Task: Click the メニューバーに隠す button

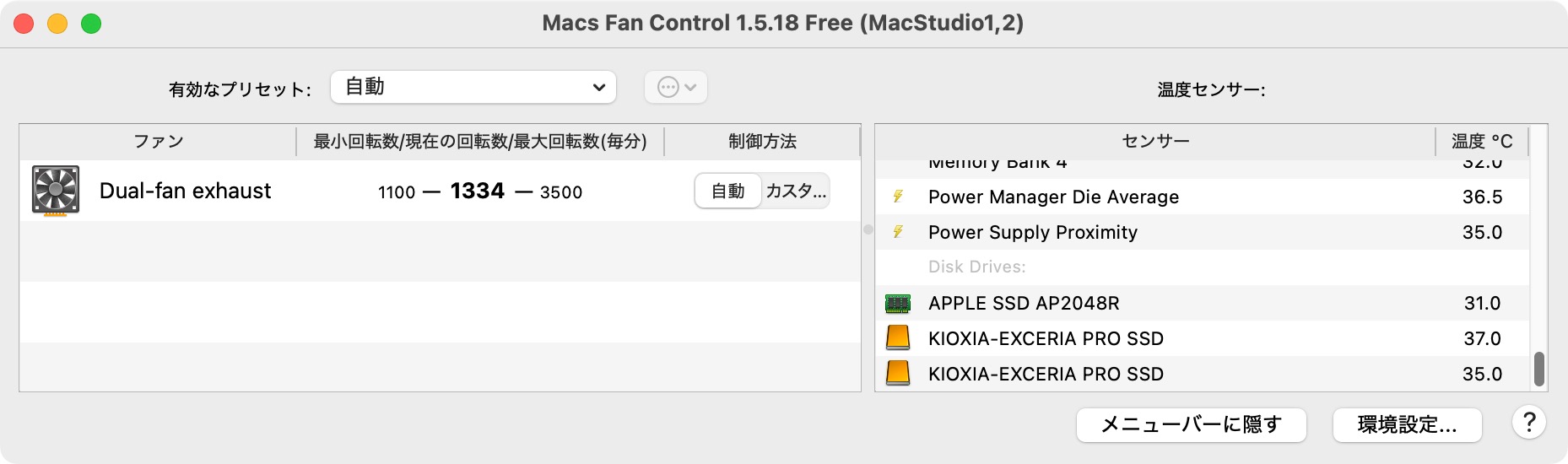Action: click(1191, 425)
